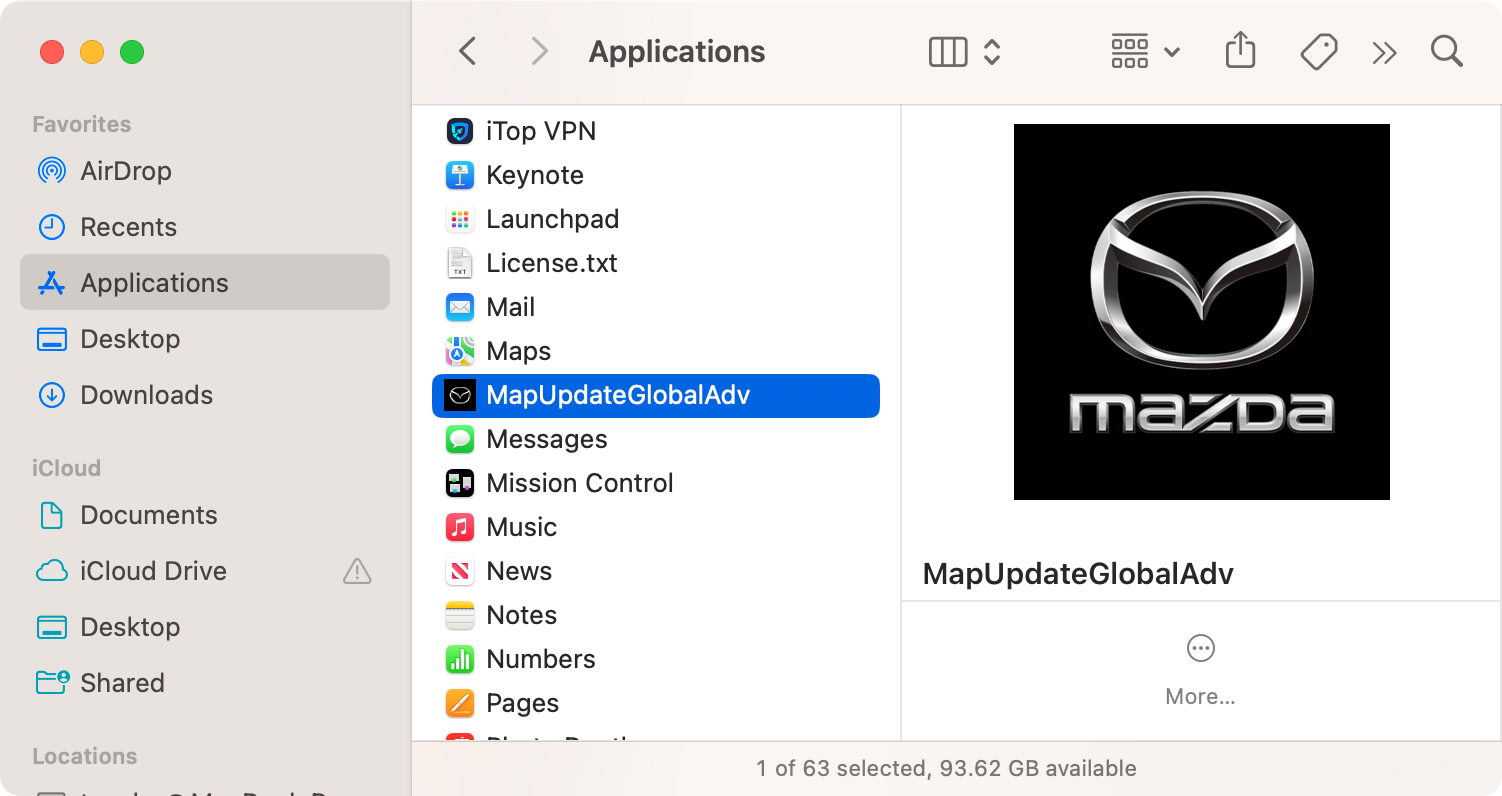Minimize the Finder window with yellow button

point(92,52)
